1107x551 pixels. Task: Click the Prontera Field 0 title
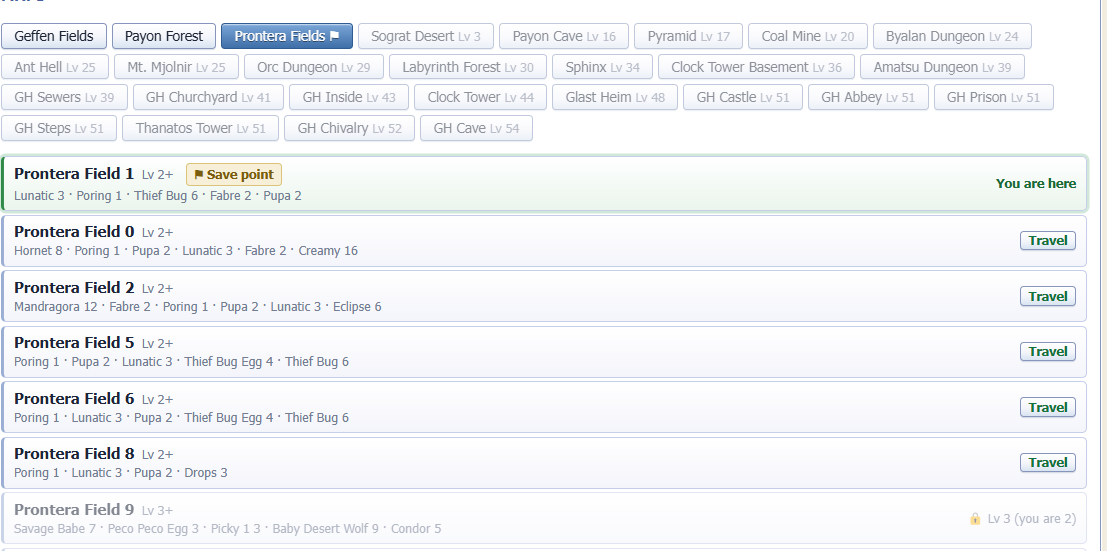click(74, 232)
